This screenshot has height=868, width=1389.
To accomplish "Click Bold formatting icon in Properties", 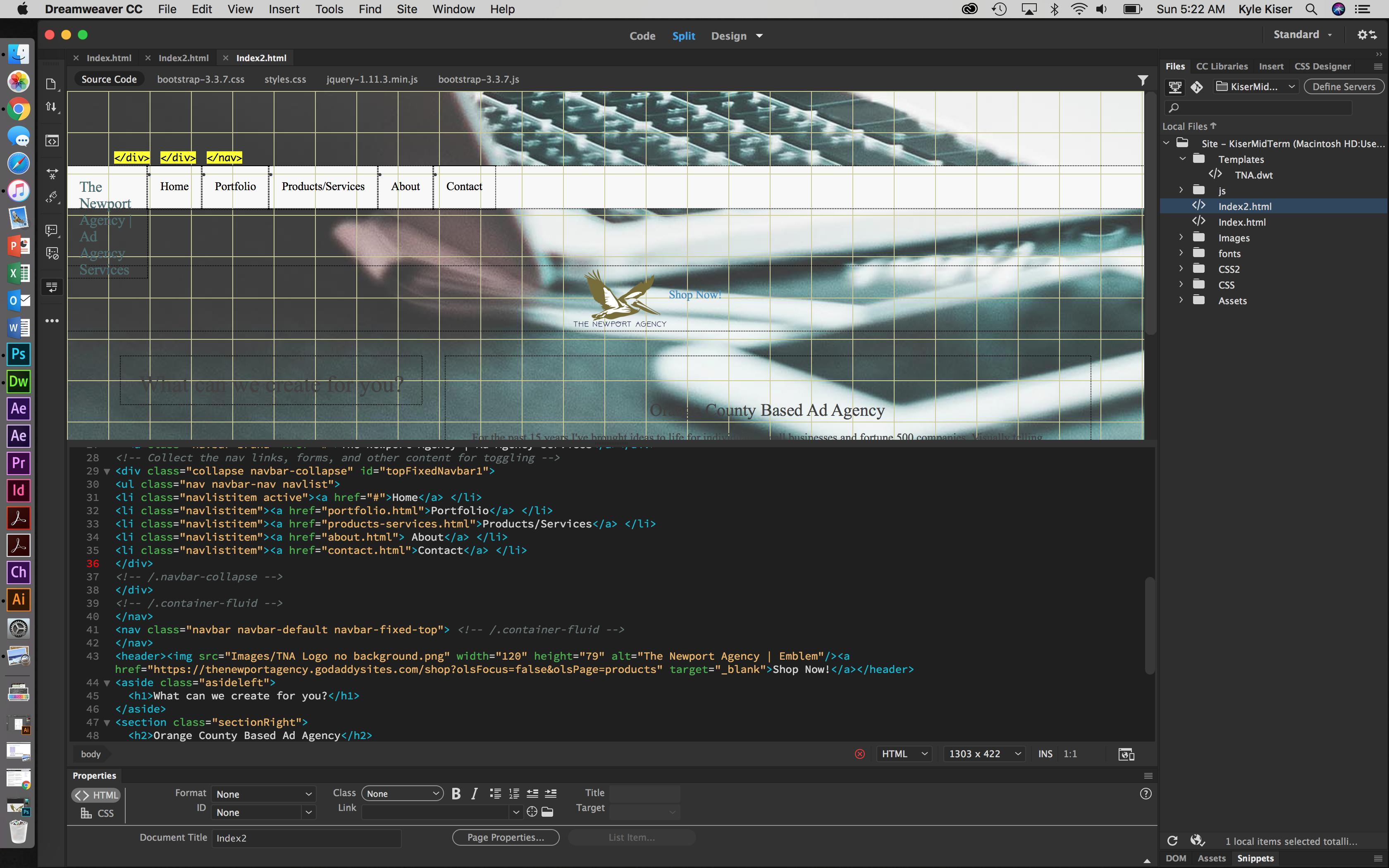I will (x=456, y=793).
